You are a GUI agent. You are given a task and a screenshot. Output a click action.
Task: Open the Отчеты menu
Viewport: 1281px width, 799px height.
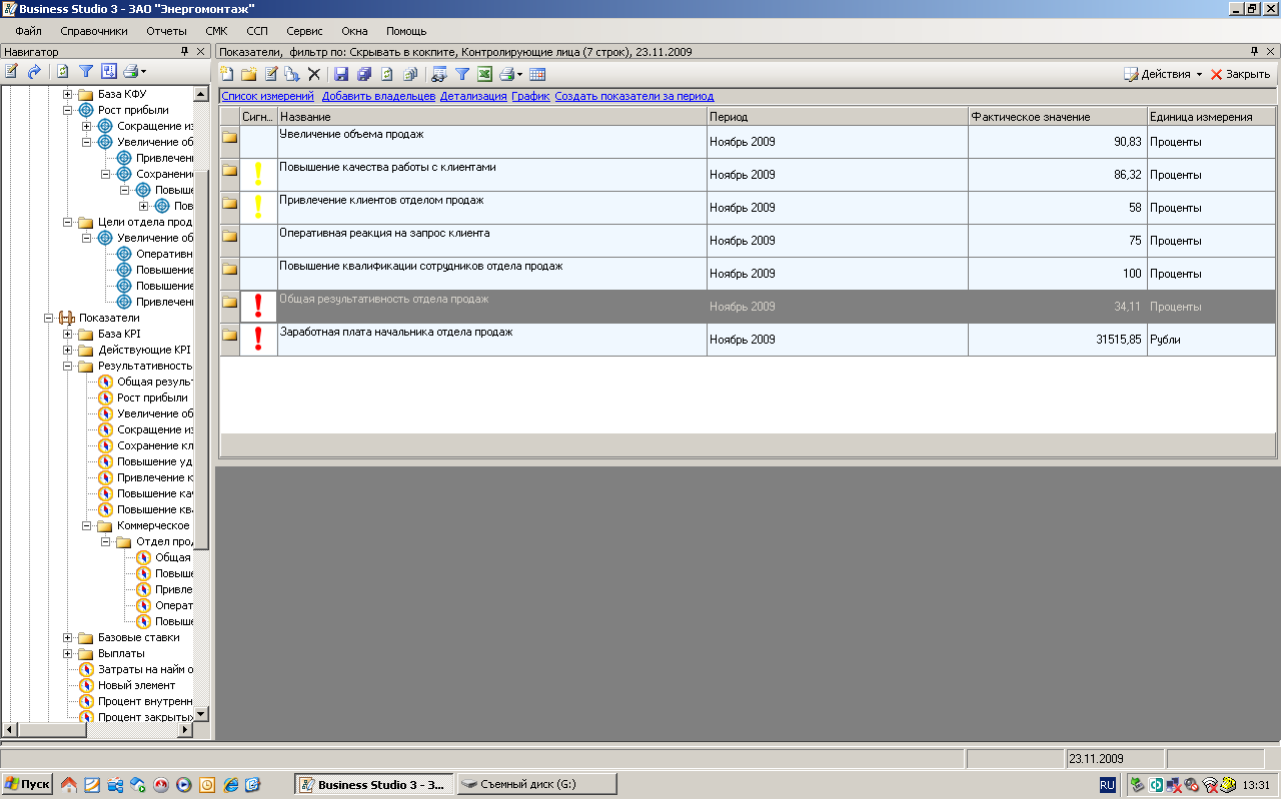(166, 31)
